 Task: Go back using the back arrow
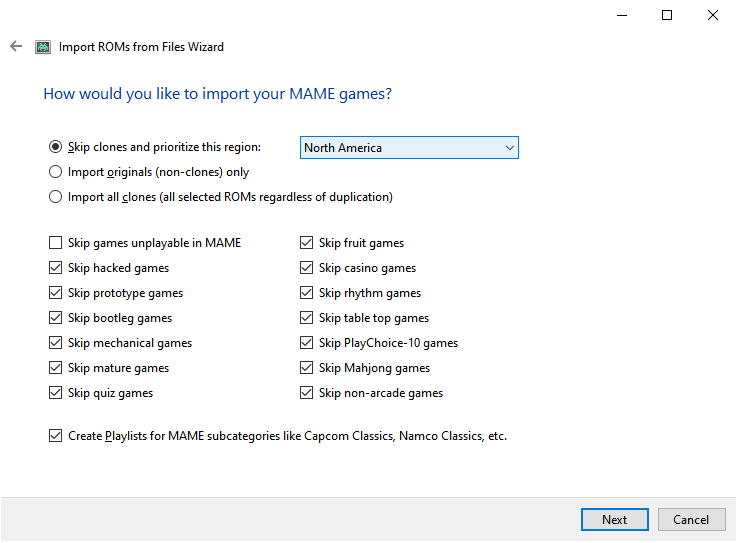16,46
